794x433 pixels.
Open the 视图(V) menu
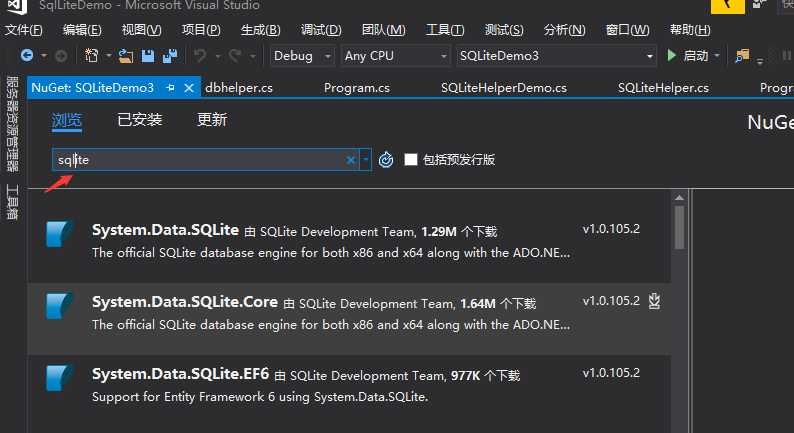click(x=141, y=30)
